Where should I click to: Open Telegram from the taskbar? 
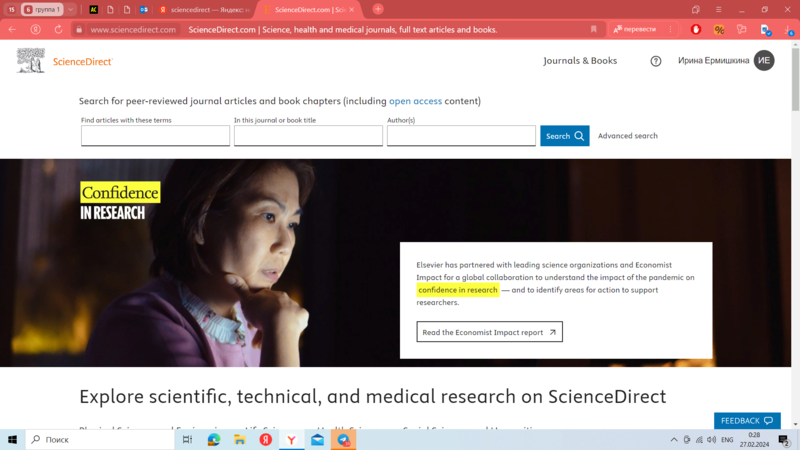(343, 439)
